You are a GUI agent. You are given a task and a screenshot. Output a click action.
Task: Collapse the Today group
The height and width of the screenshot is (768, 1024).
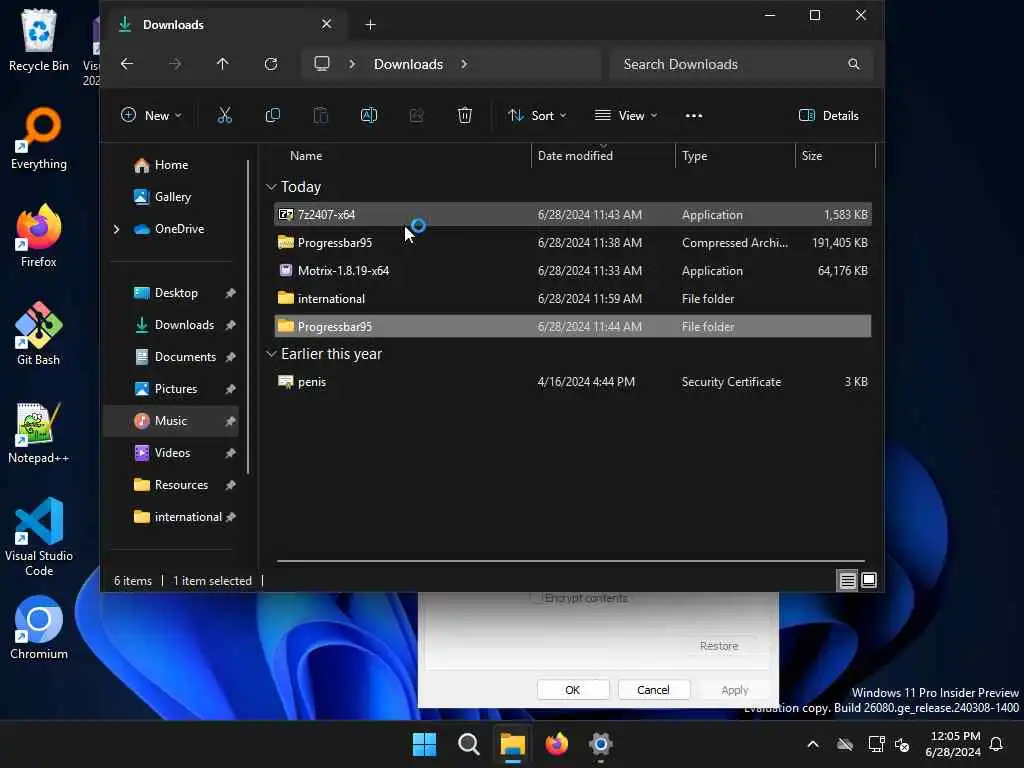coord(271,187)
